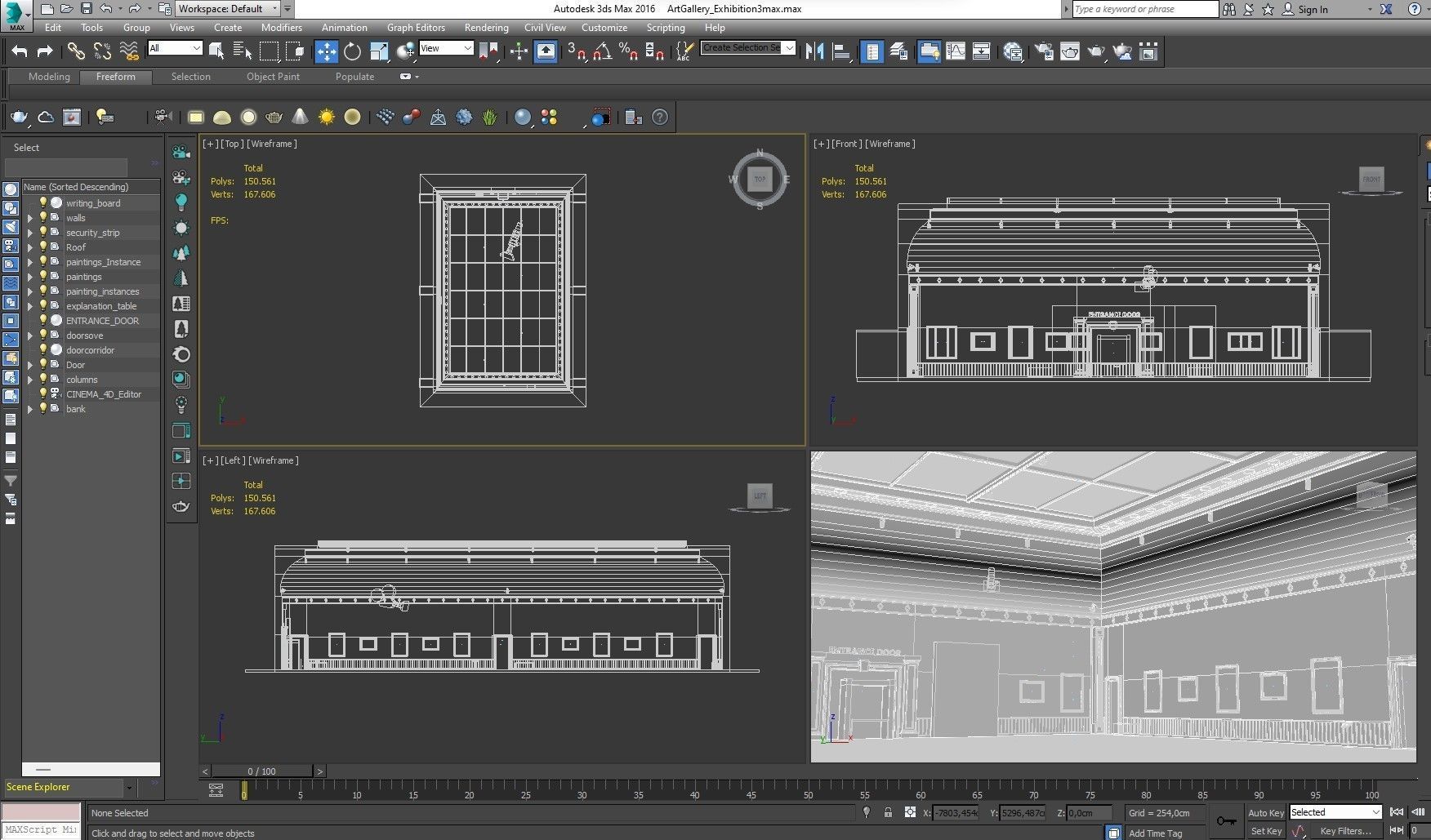Open the Workspace: Default dropdown
Screen dimensions: 1431x840
coord(228,9)
